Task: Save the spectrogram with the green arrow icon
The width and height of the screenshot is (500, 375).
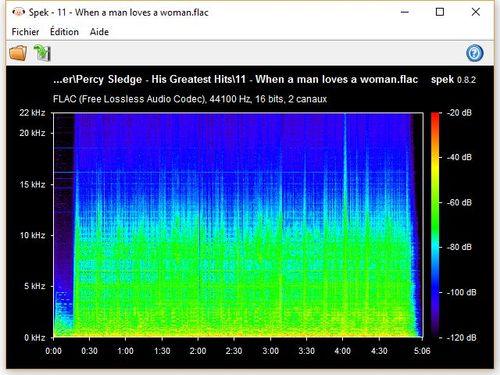Action: coord(42,53)
